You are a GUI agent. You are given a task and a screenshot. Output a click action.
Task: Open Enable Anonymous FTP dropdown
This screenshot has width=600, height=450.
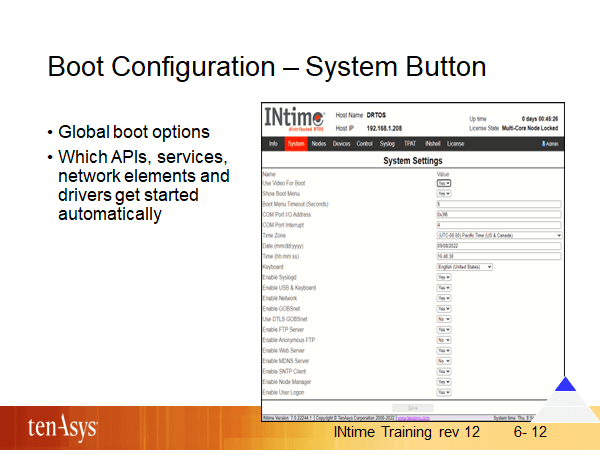(x=444, y=340)
